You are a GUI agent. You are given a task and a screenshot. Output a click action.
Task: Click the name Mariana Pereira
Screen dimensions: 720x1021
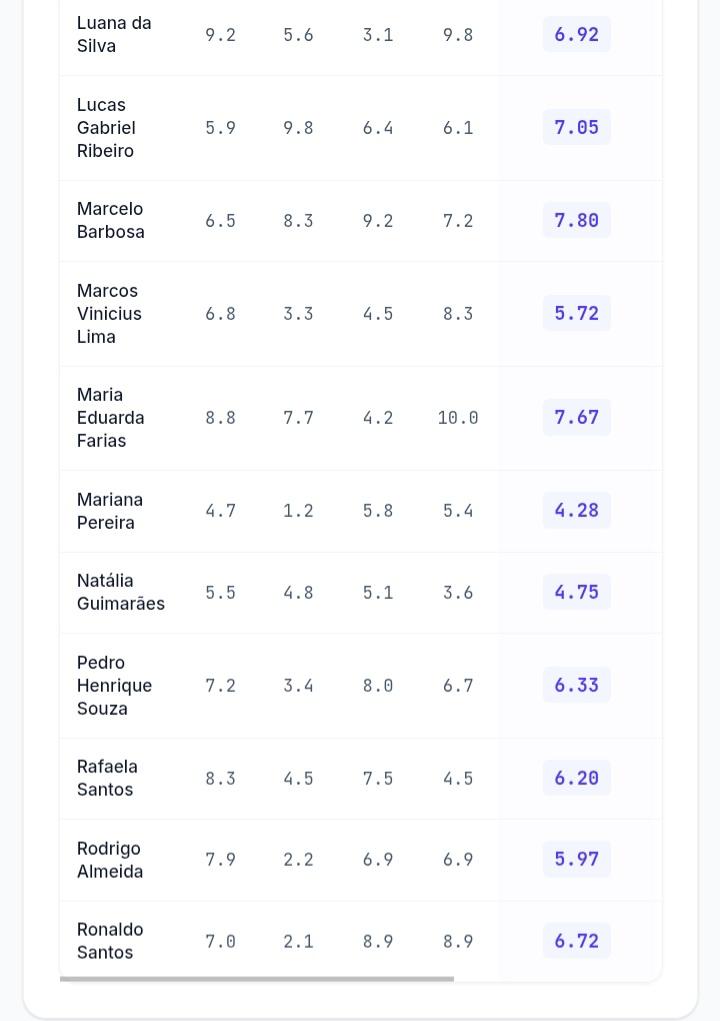coord(109,510)
